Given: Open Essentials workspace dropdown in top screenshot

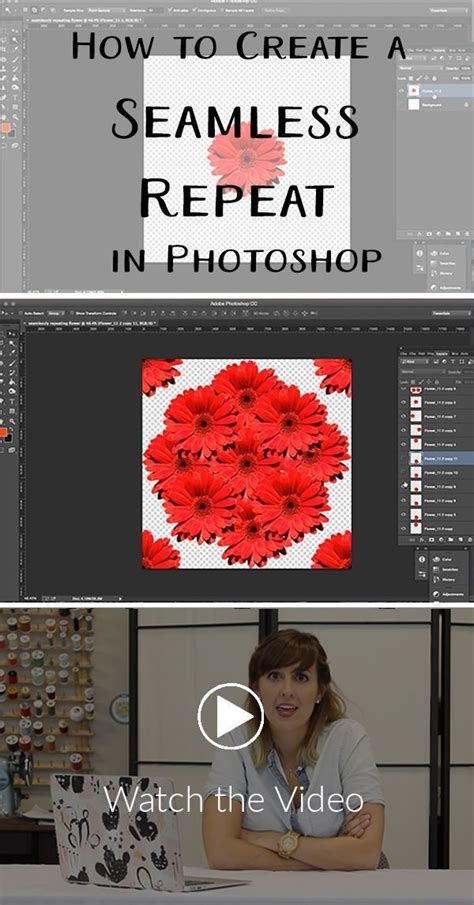Looking at the screenshot, I should point(449,10).
